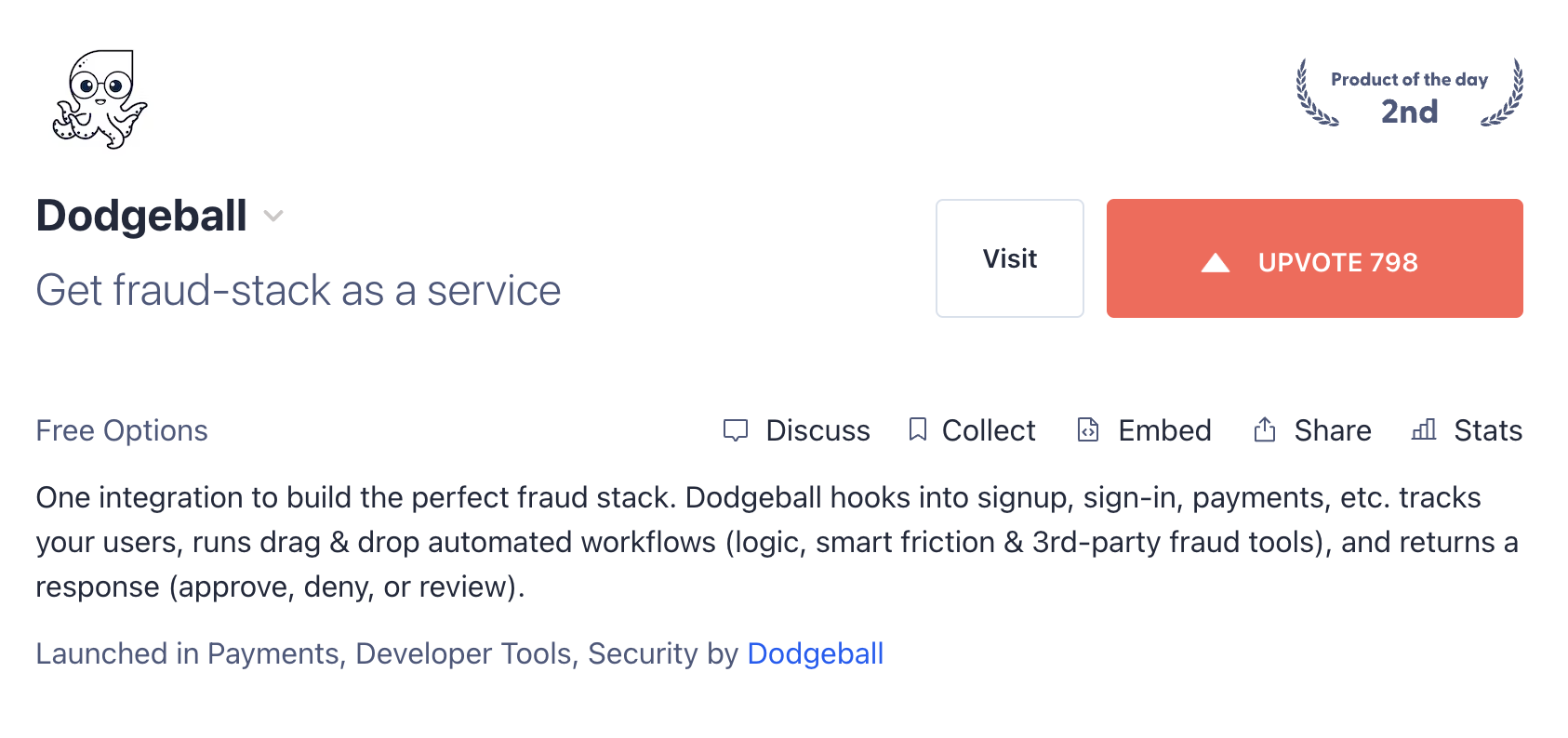This screenshot has height=738, width=1568.
Task: Click the upvote triangle arrow icon
Action: pos(1215,263)
